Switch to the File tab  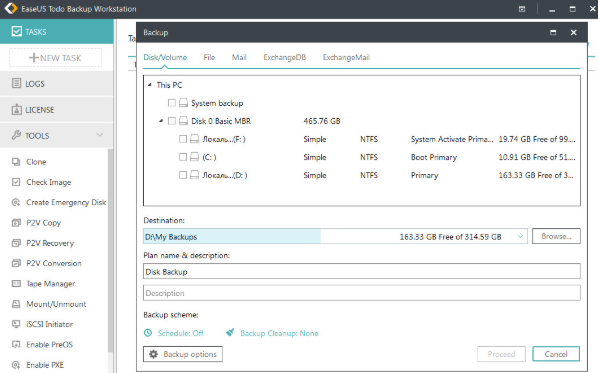tap(209, 58)
